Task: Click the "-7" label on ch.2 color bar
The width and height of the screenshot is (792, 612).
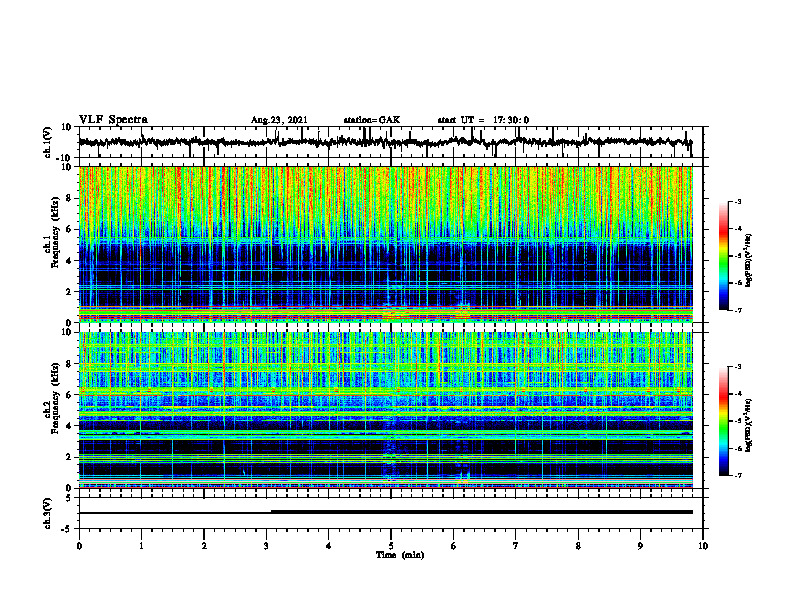Action: pos(737,476)
